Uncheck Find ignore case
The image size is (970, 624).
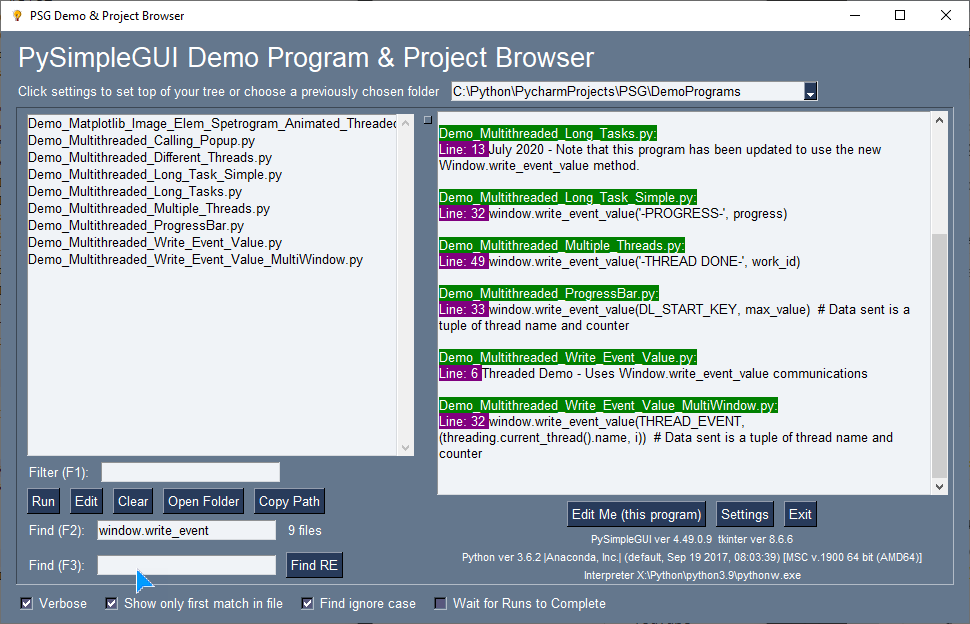click(306, 603)
